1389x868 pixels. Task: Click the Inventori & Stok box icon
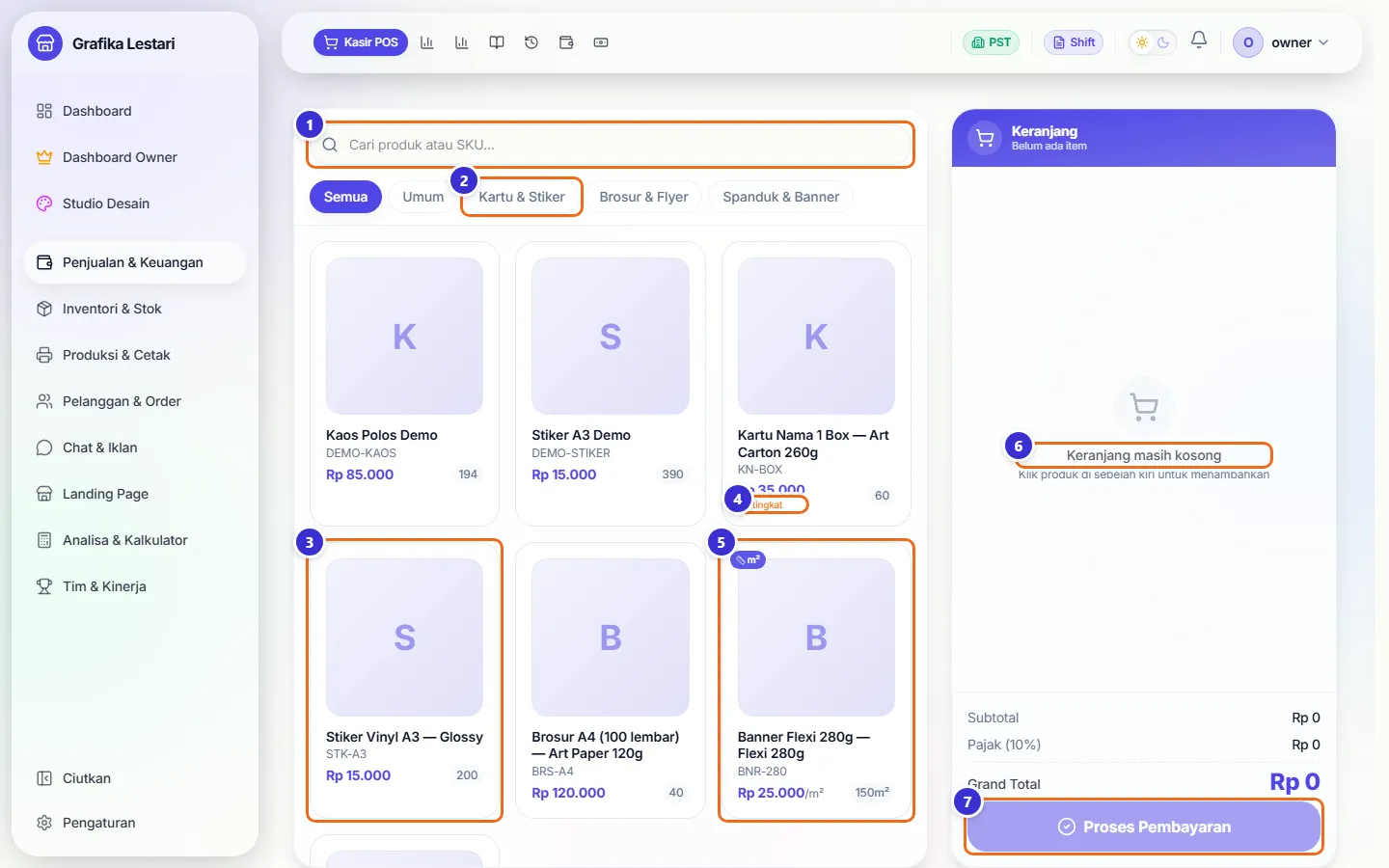[x=44, y=309]
